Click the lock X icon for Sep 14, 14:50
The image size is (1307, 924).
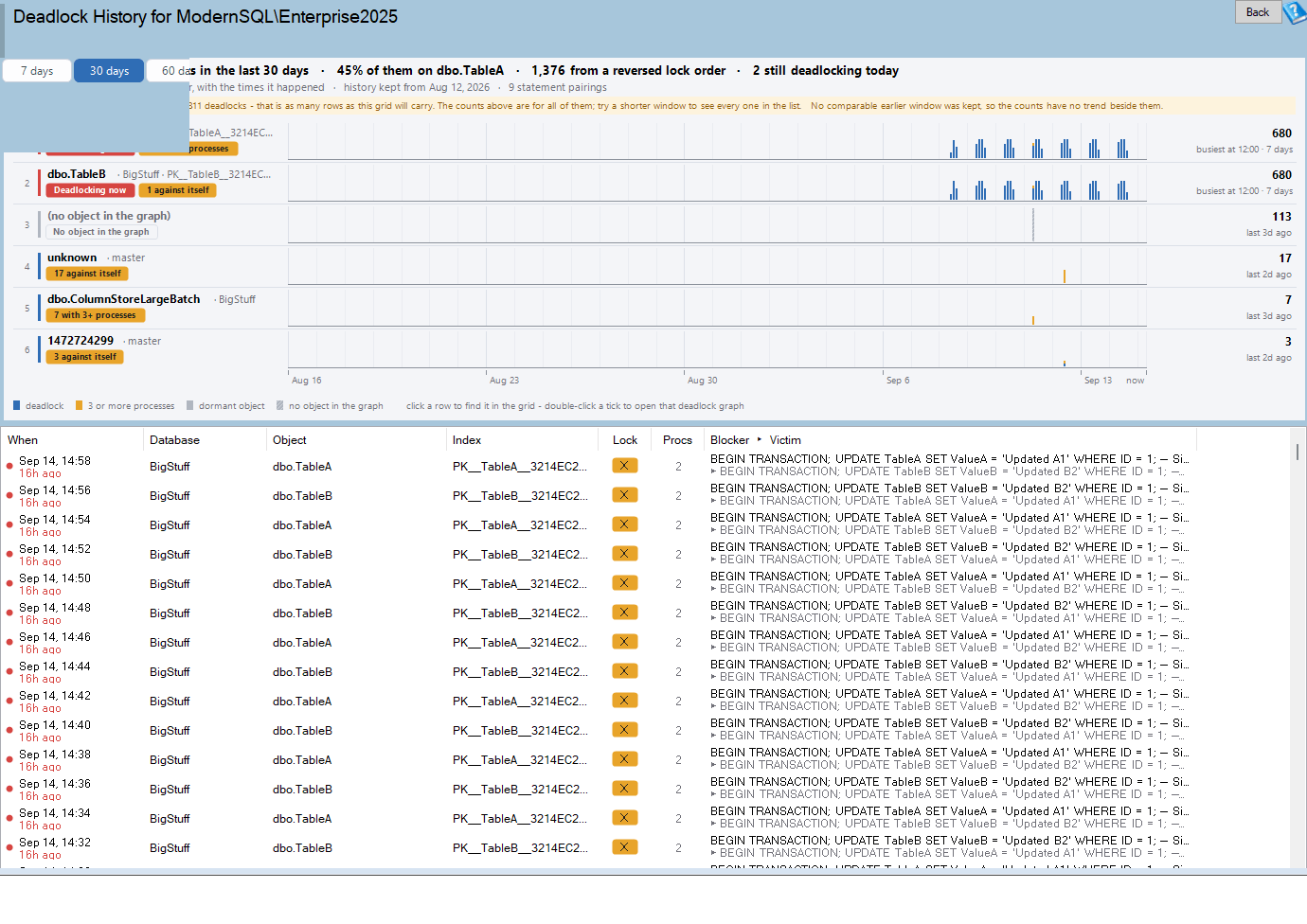624,583
